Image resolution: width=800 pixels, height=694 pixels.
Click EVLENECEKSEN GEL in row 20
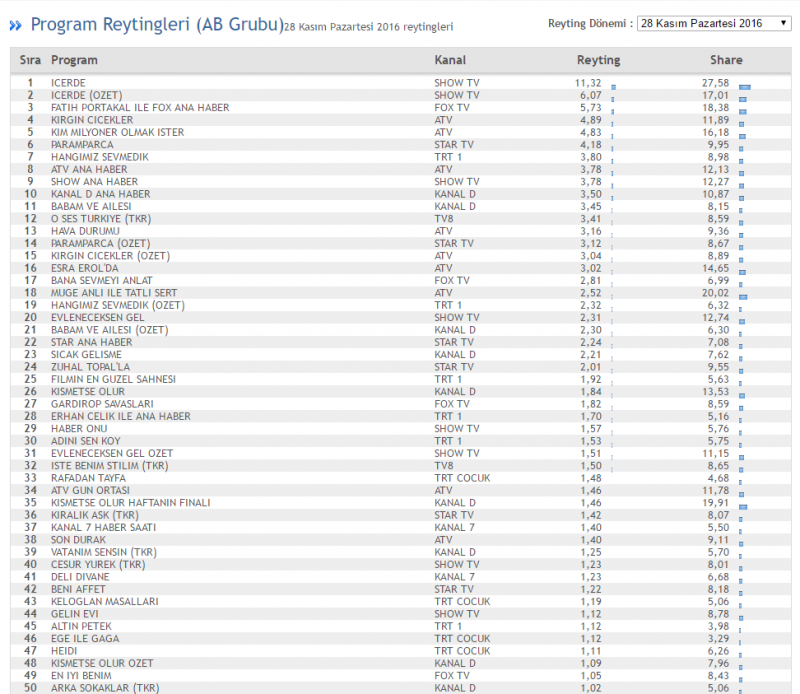click(x=97, y=317)
